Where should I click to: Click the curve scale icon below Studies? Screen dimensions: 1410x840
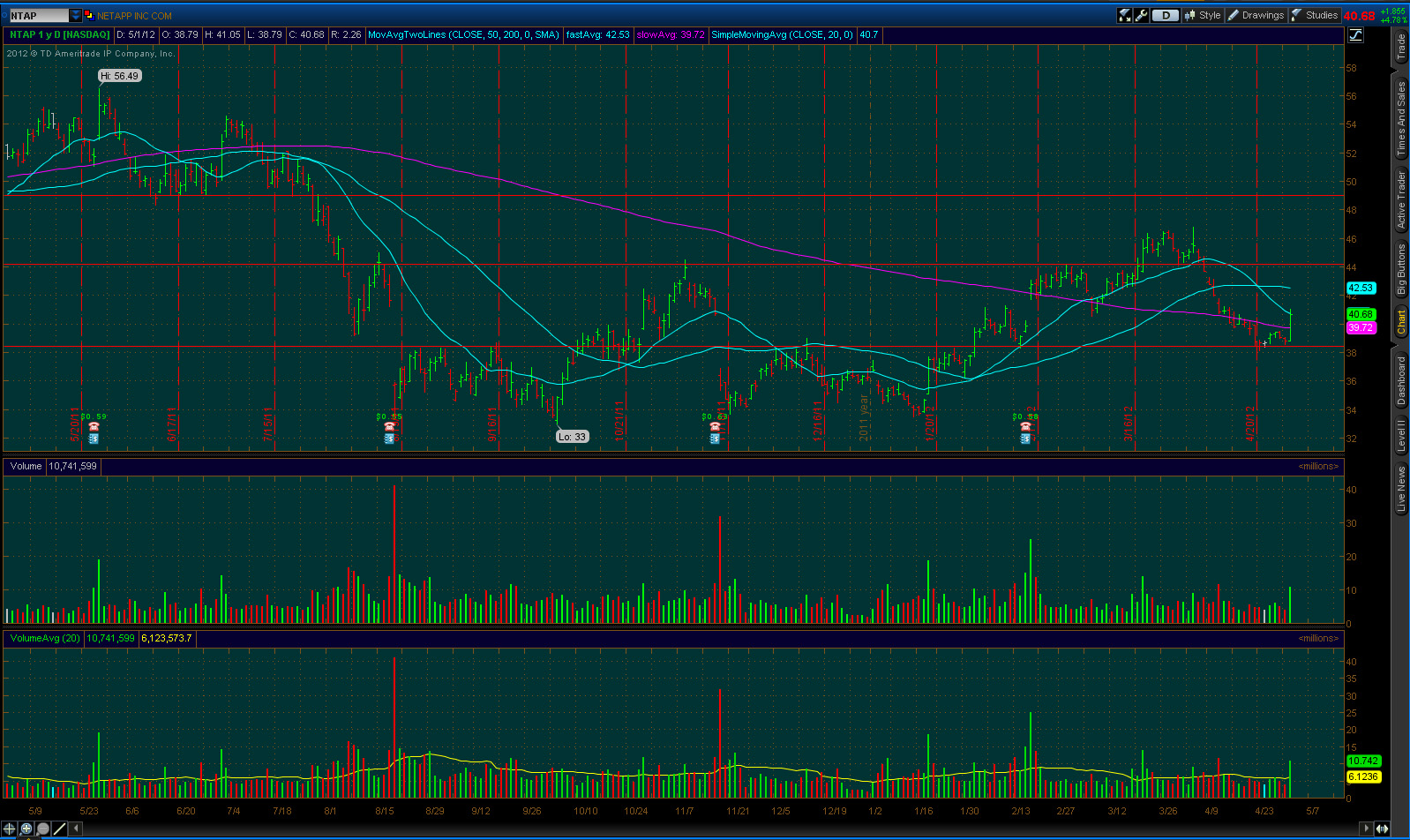pos(1355,35)
